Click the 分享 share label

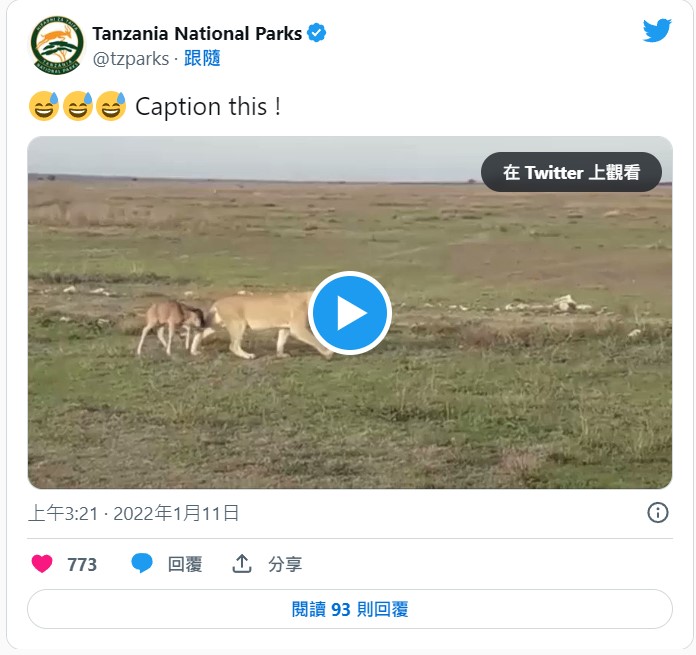pos(285,565)
